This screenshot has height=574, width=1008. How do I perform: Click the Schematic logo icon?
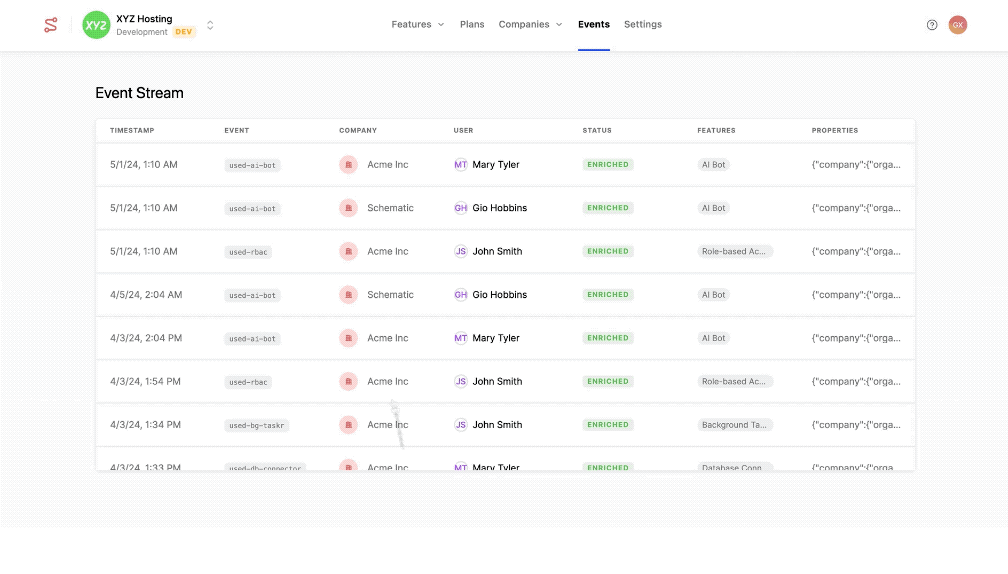(x=50, y=25)
